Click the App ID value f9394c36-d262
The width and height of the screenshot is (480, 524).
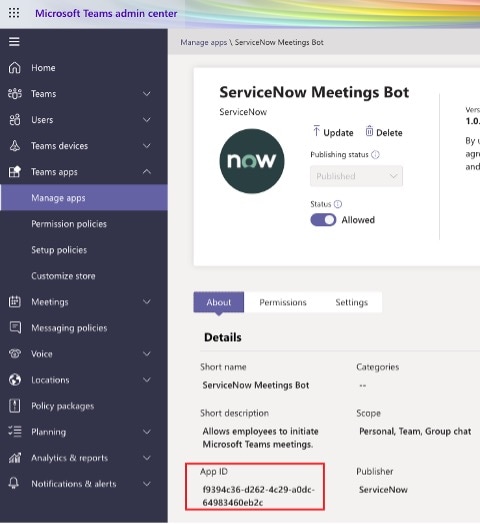(258, 496)
